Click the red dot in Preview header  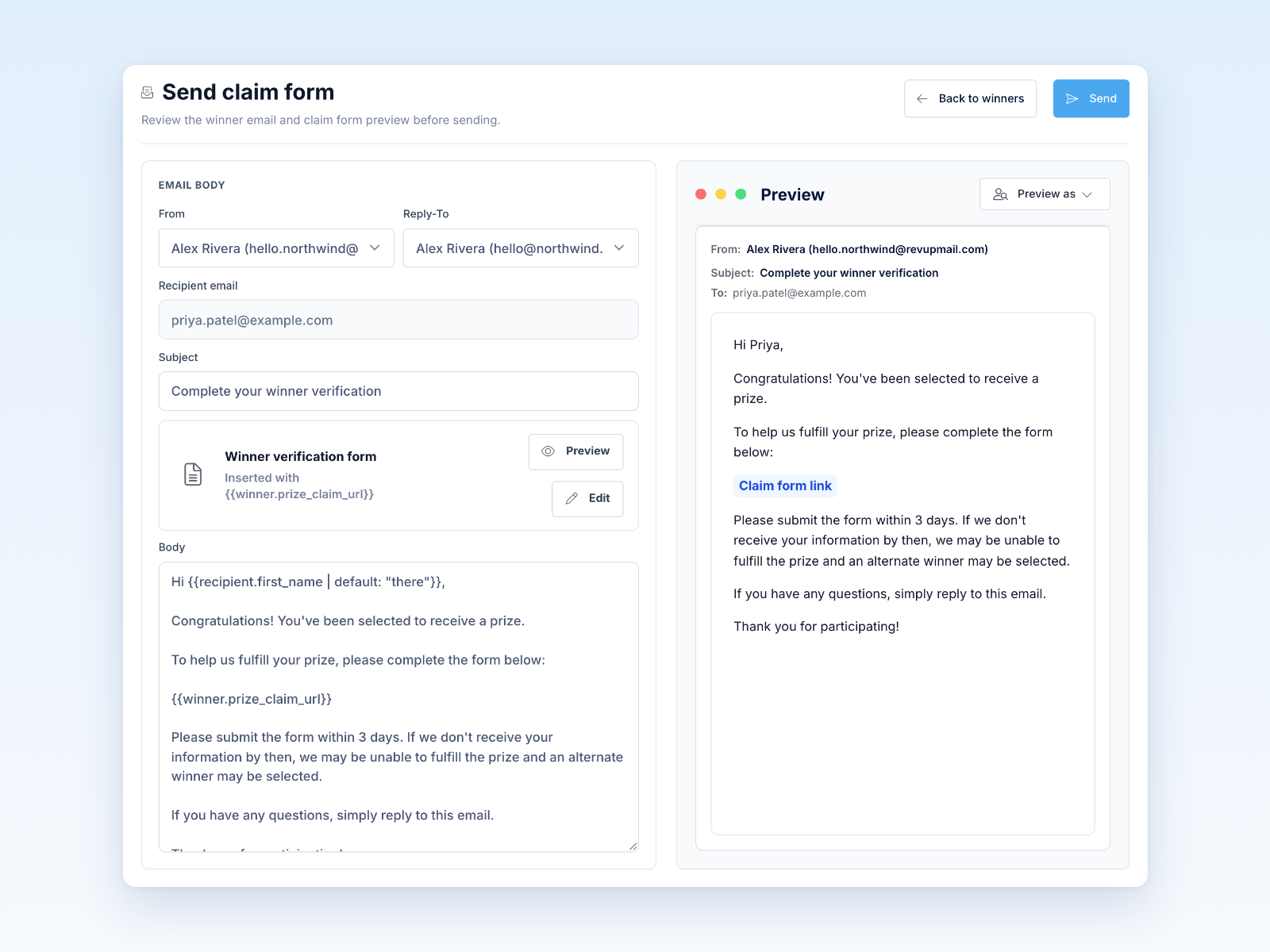point(701,194)
